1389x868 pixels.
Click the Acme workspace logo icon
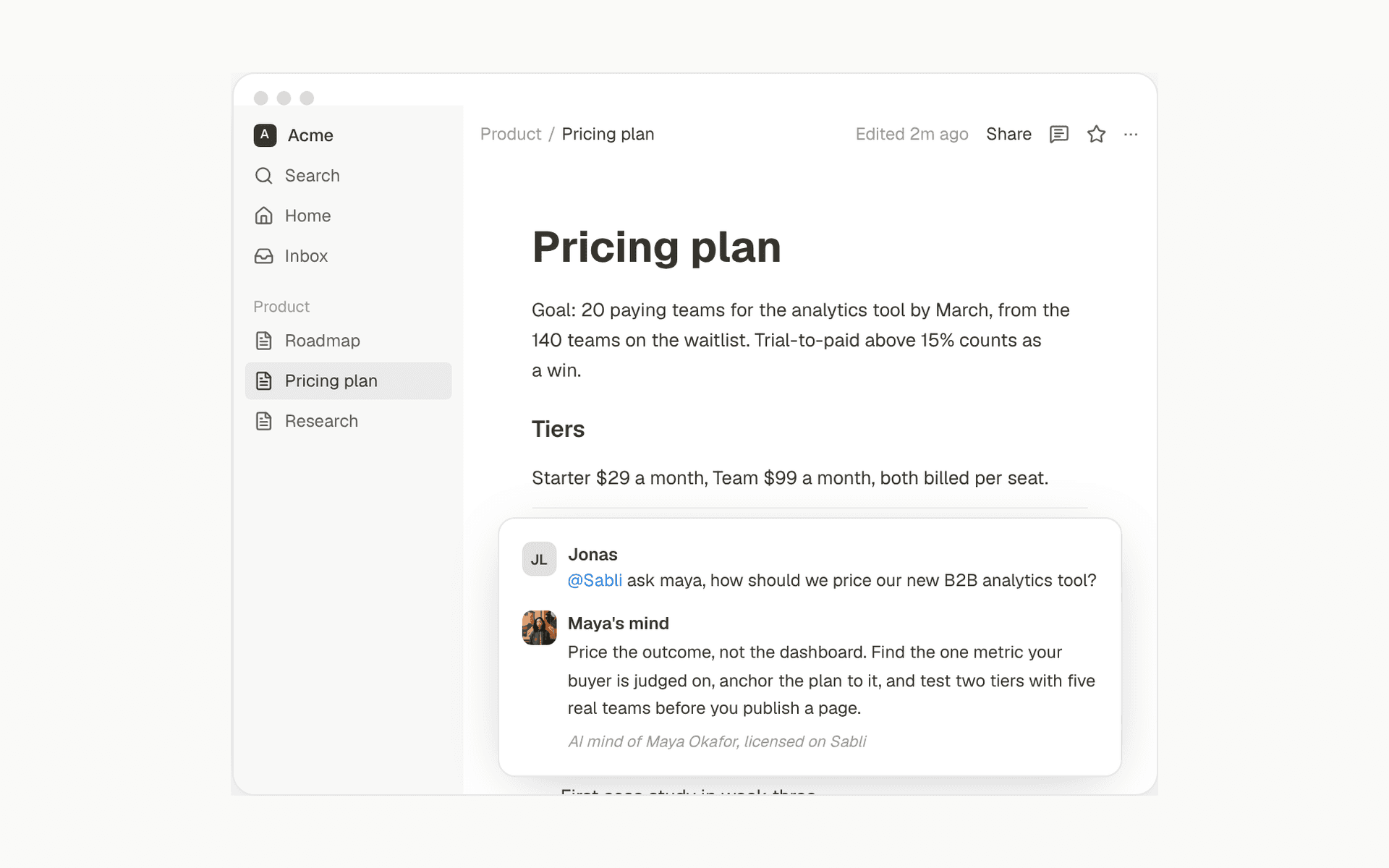click(x=265, y=135)
